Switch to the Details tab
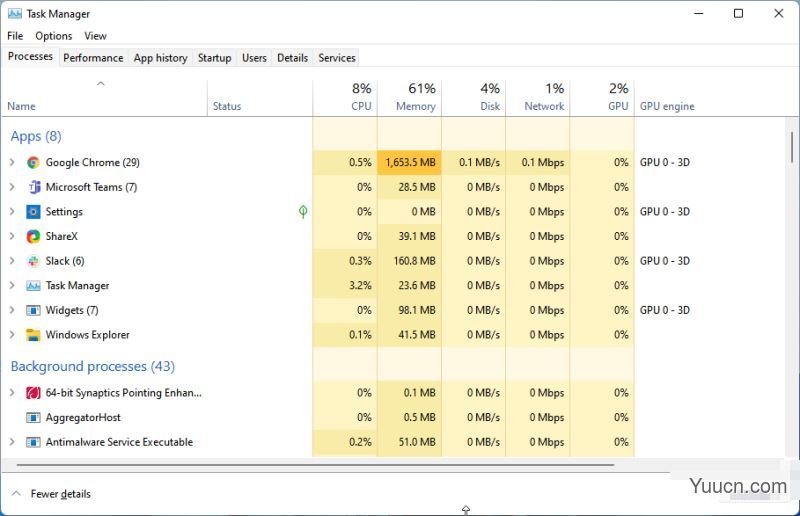 292,58
